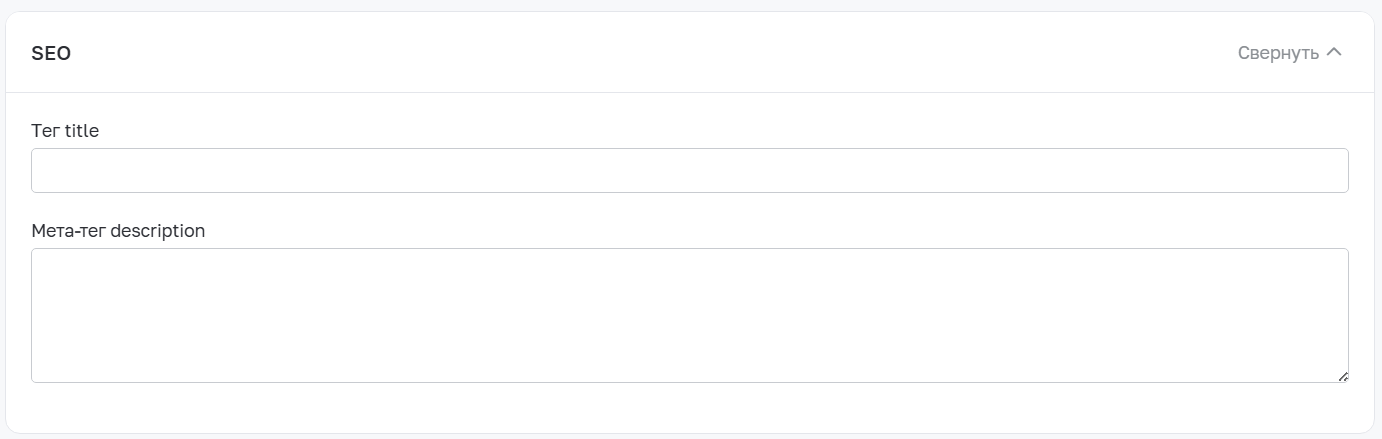
Task: Click the Тег title field label
Action: [65, 131]
